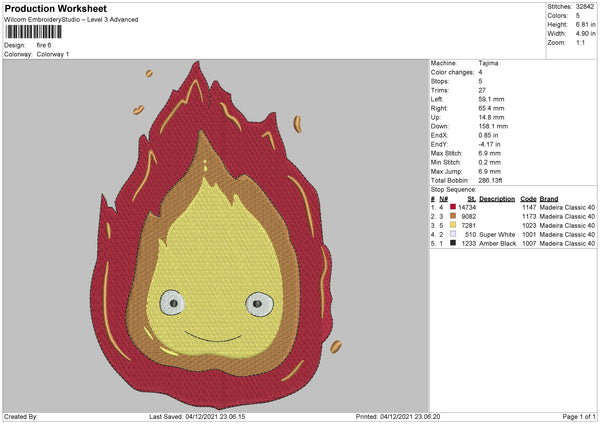Pick the yellow thread swatch for code 1023

click(x=453, y=225)
